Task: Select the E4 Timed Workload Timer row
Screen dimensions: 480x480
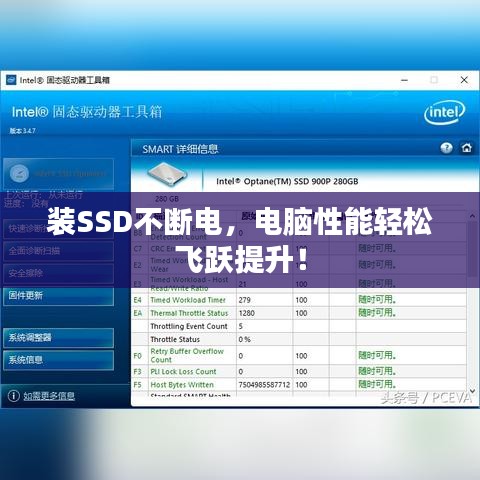Action: point(299,300)
